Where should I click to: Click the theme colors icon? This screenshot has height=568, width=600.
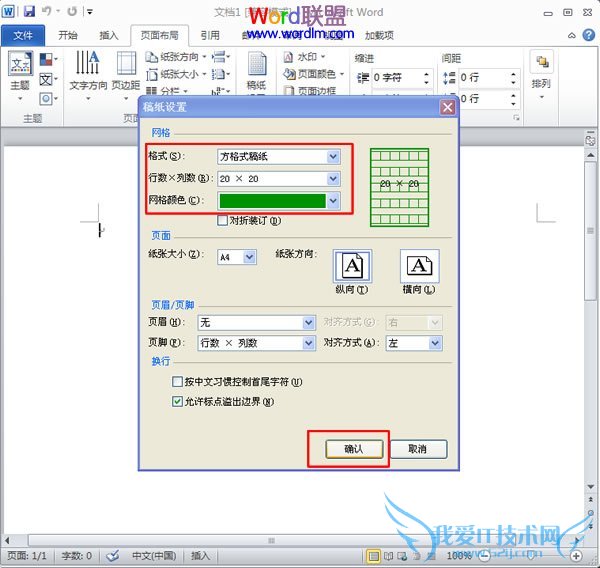pyautogui.click(x=46, y=59)
